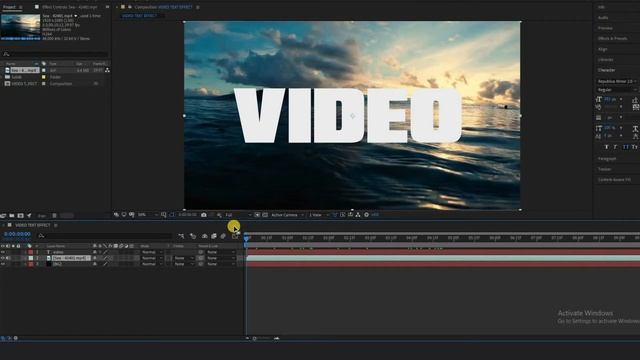Click the viewer current time display

187,215
